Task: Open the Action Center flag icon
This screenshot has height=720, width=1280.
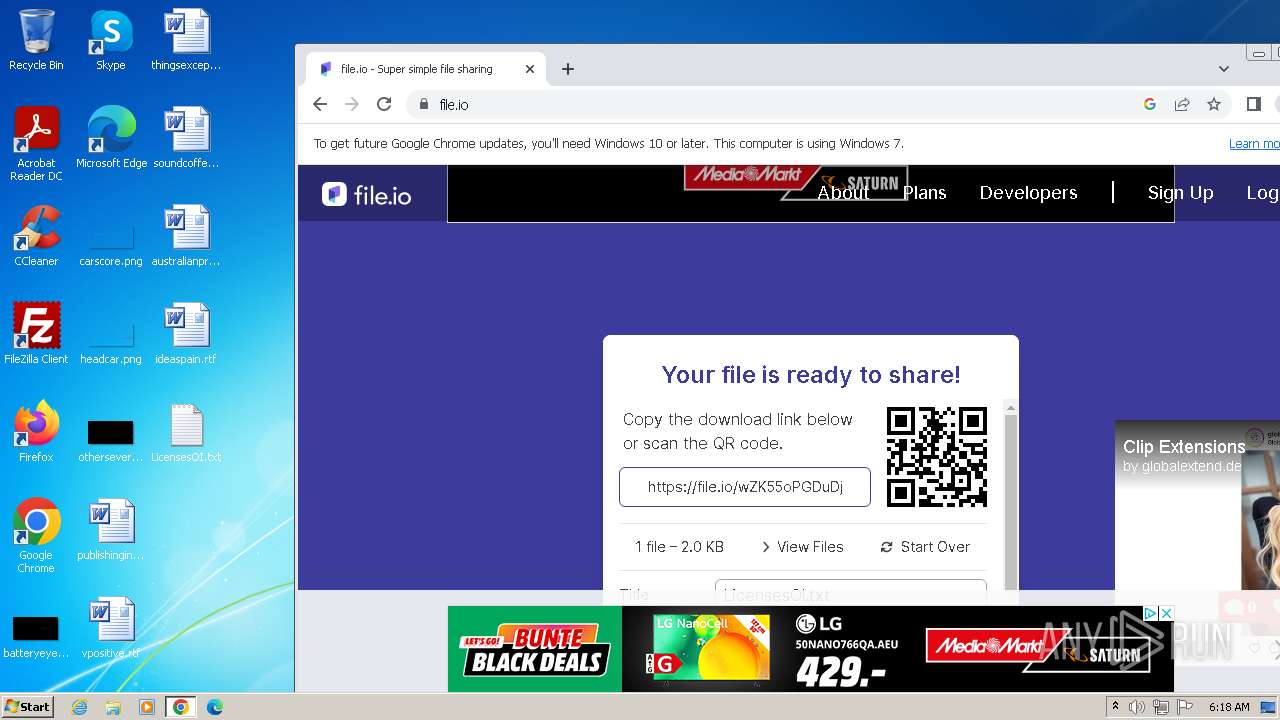Action: [1183, 707]
